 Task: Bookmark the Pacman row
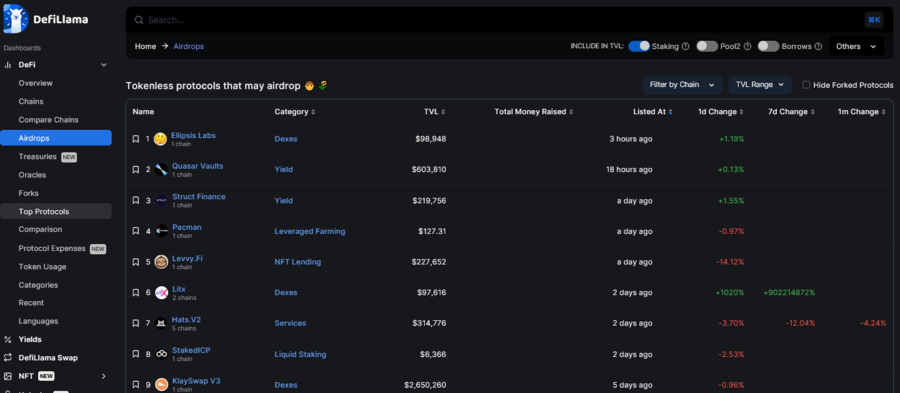coord(136,231)
